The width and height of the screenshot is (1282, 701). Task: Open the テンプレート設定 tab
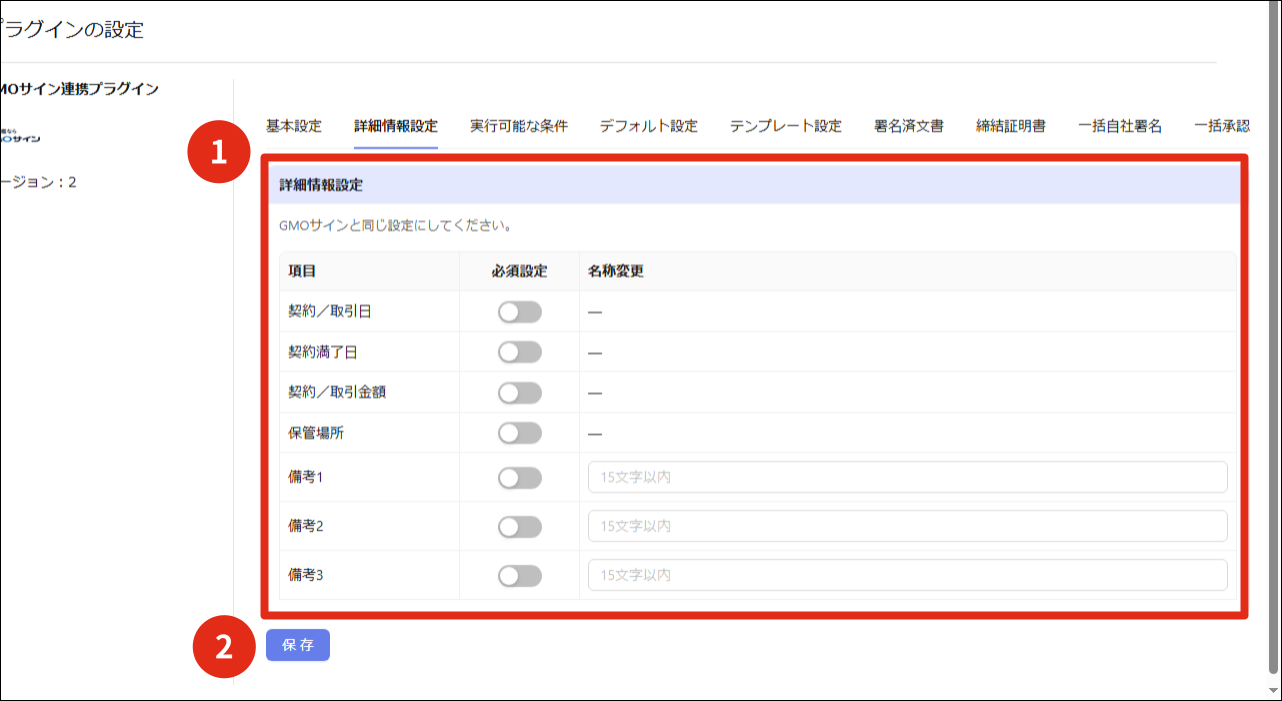point(786,126)
